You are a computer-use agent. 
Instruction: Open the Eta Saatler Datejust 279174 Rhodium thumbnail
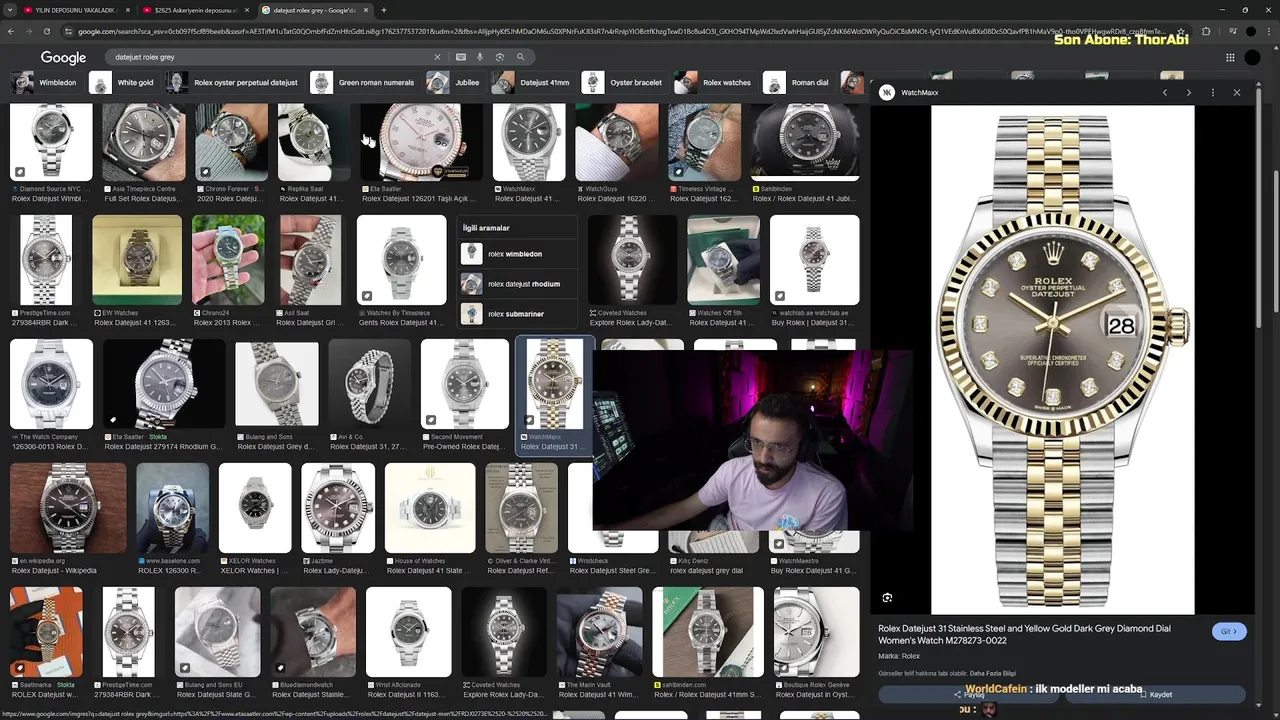[x=164, y=384]
